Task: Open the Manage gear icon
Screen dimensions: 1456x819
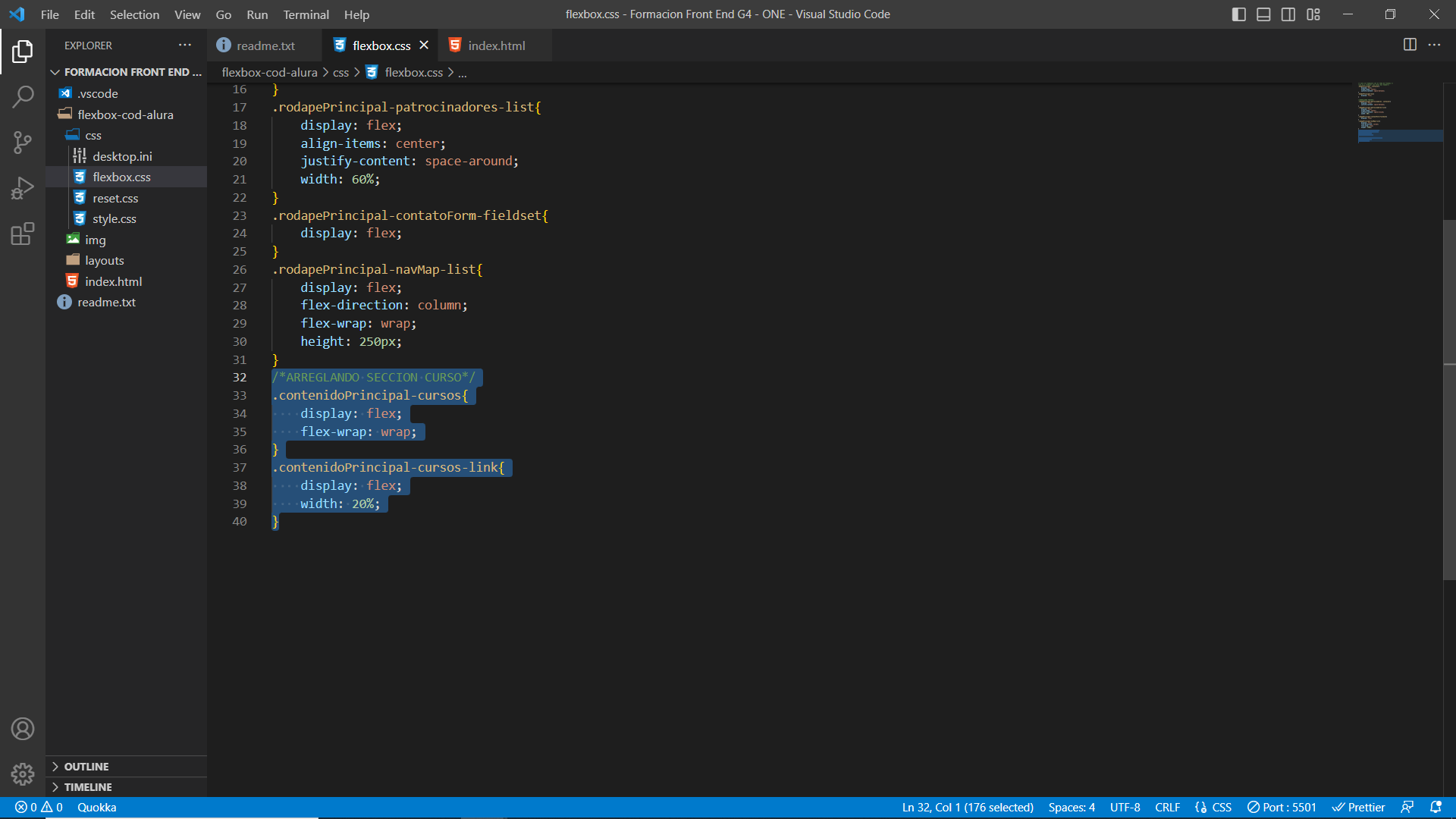Action: tap(23, 774)
